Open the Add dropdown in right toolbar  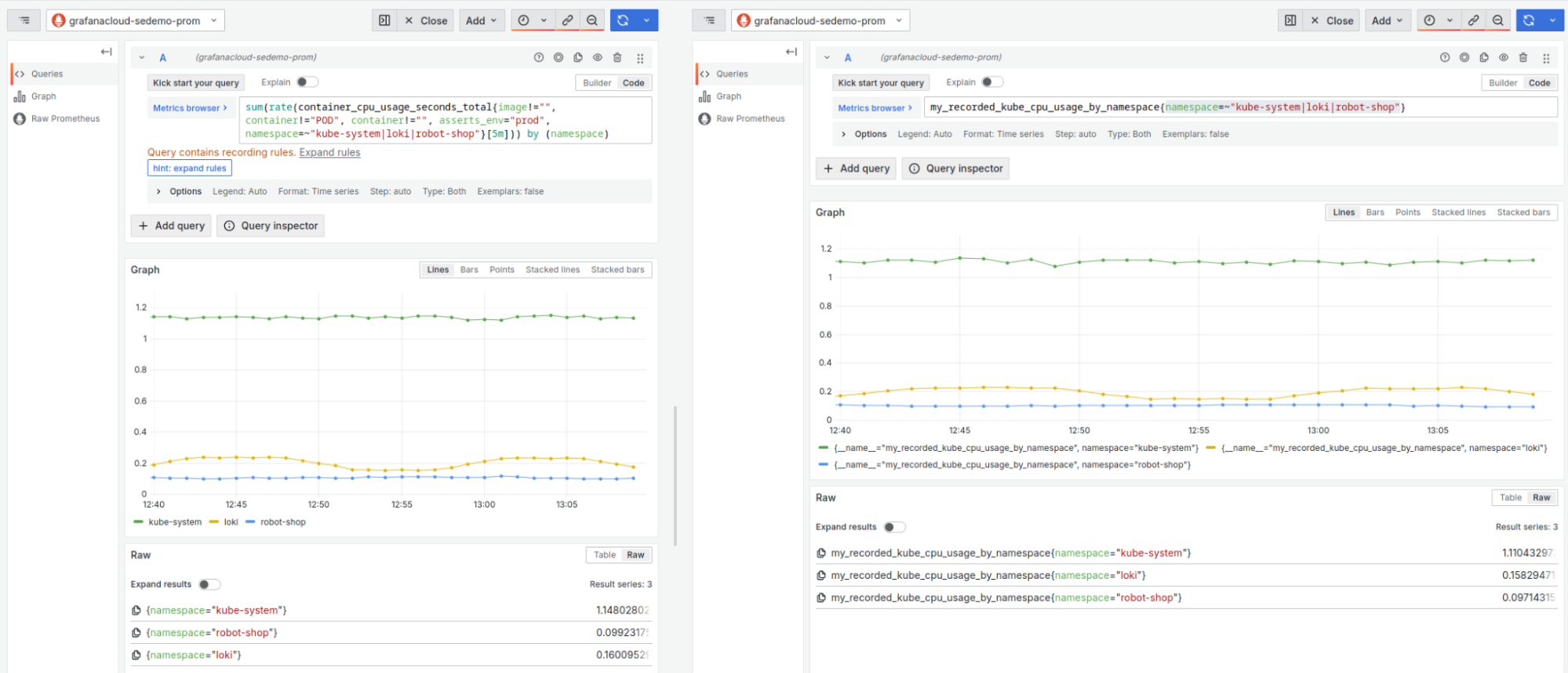click(1387, 20)
